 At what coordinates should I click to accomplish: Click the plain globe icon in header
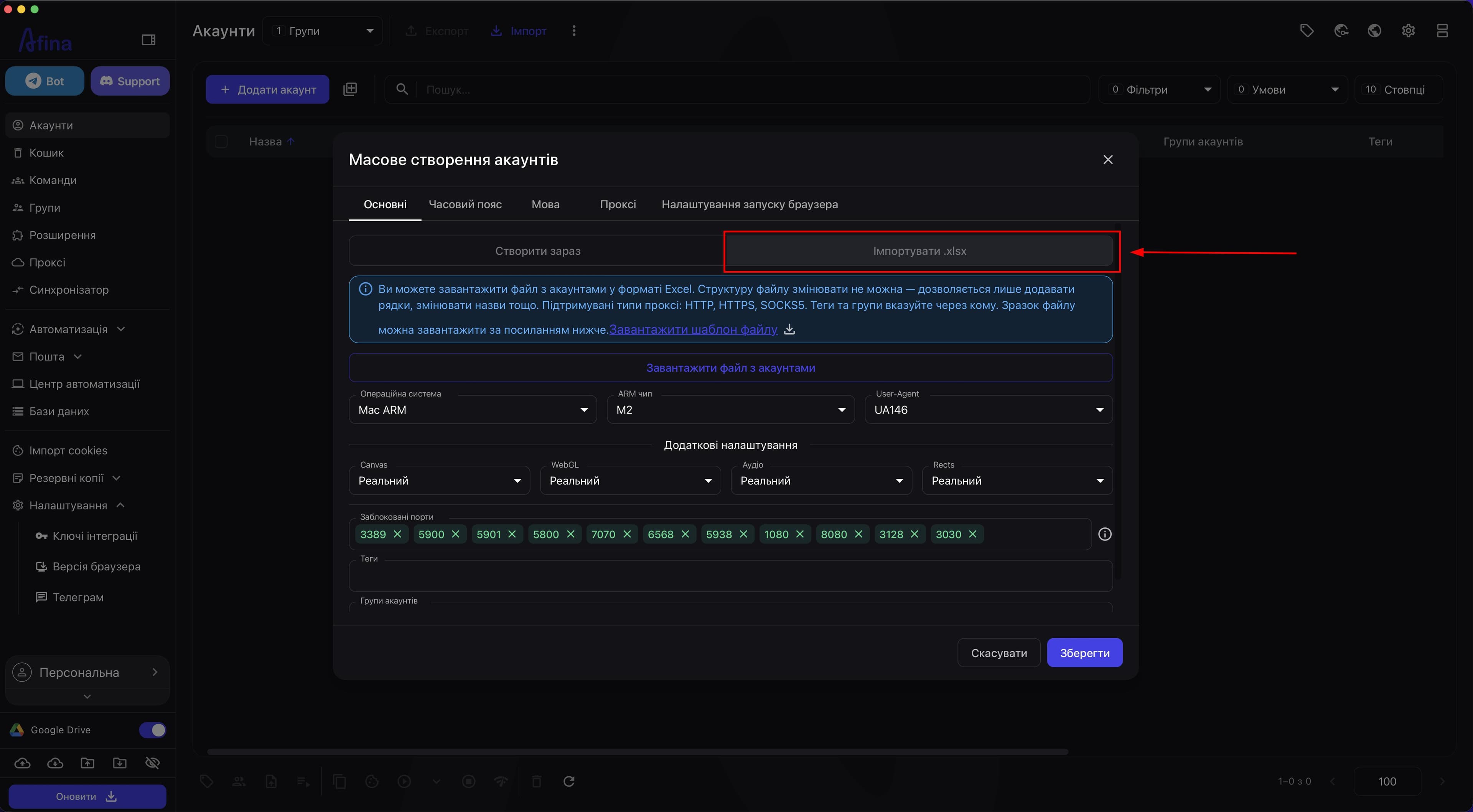[x=1375, y=31]
